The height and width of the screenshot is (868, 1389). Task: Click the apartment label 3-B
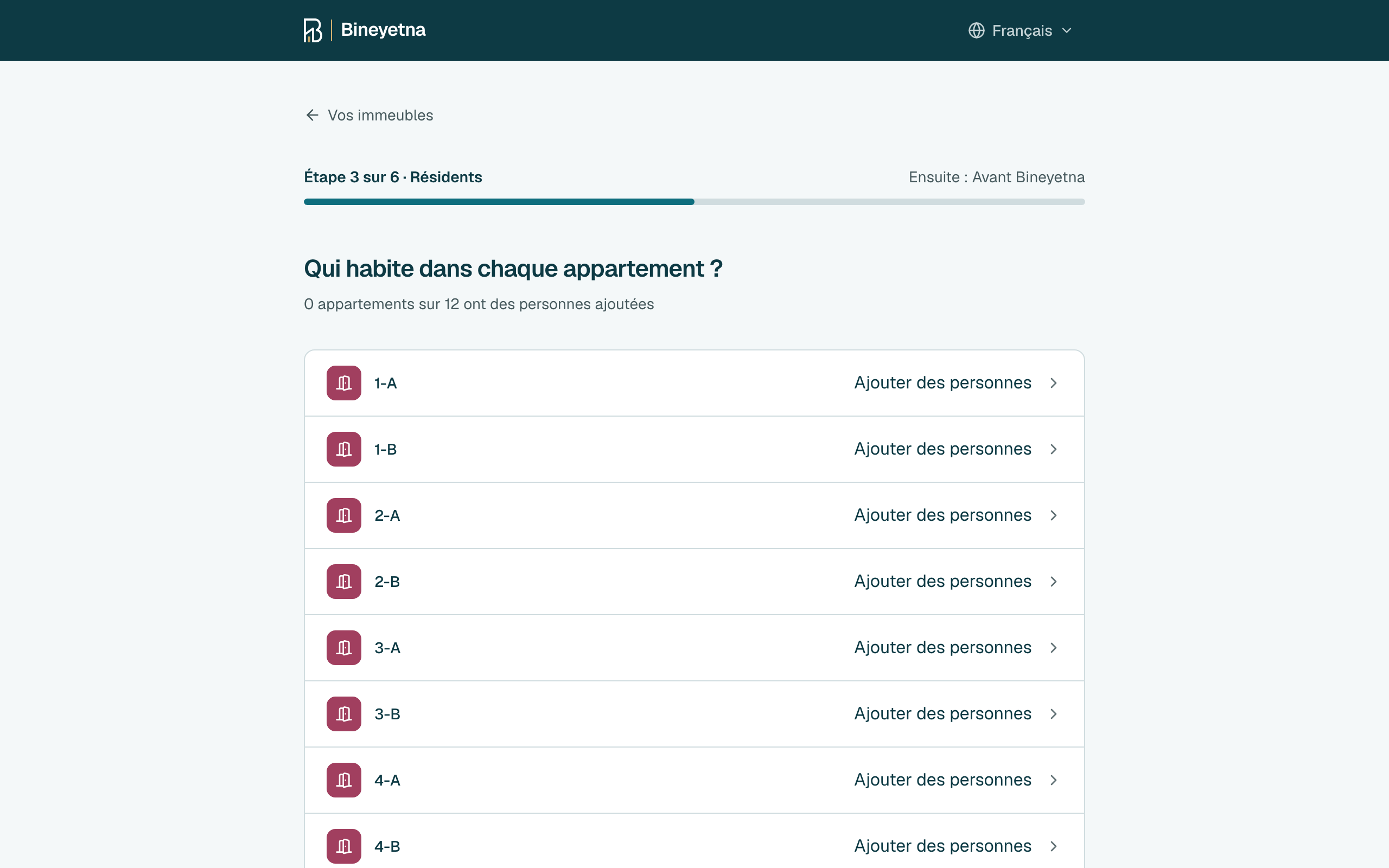(x=387, y=713)
